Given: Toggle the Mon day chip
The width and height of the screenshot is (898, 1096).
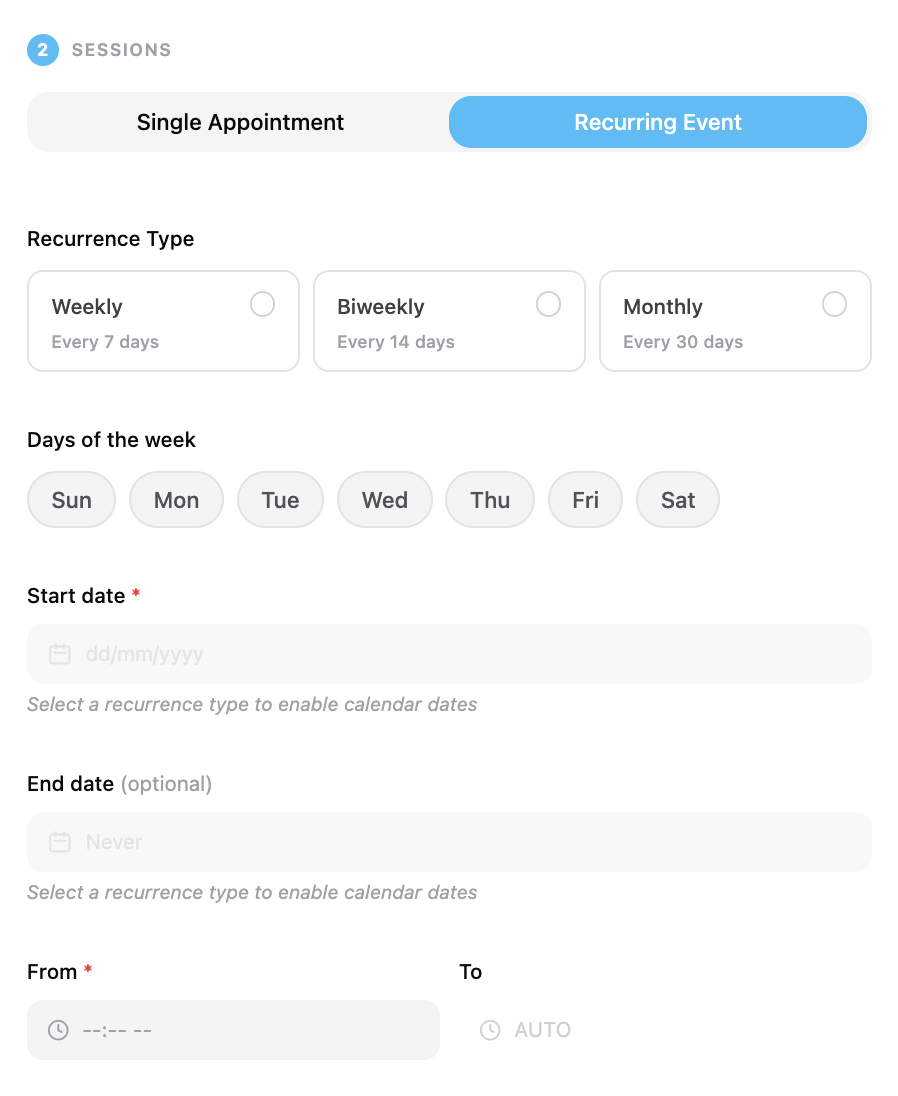Looking at the screenshot, I should (176, 500).
